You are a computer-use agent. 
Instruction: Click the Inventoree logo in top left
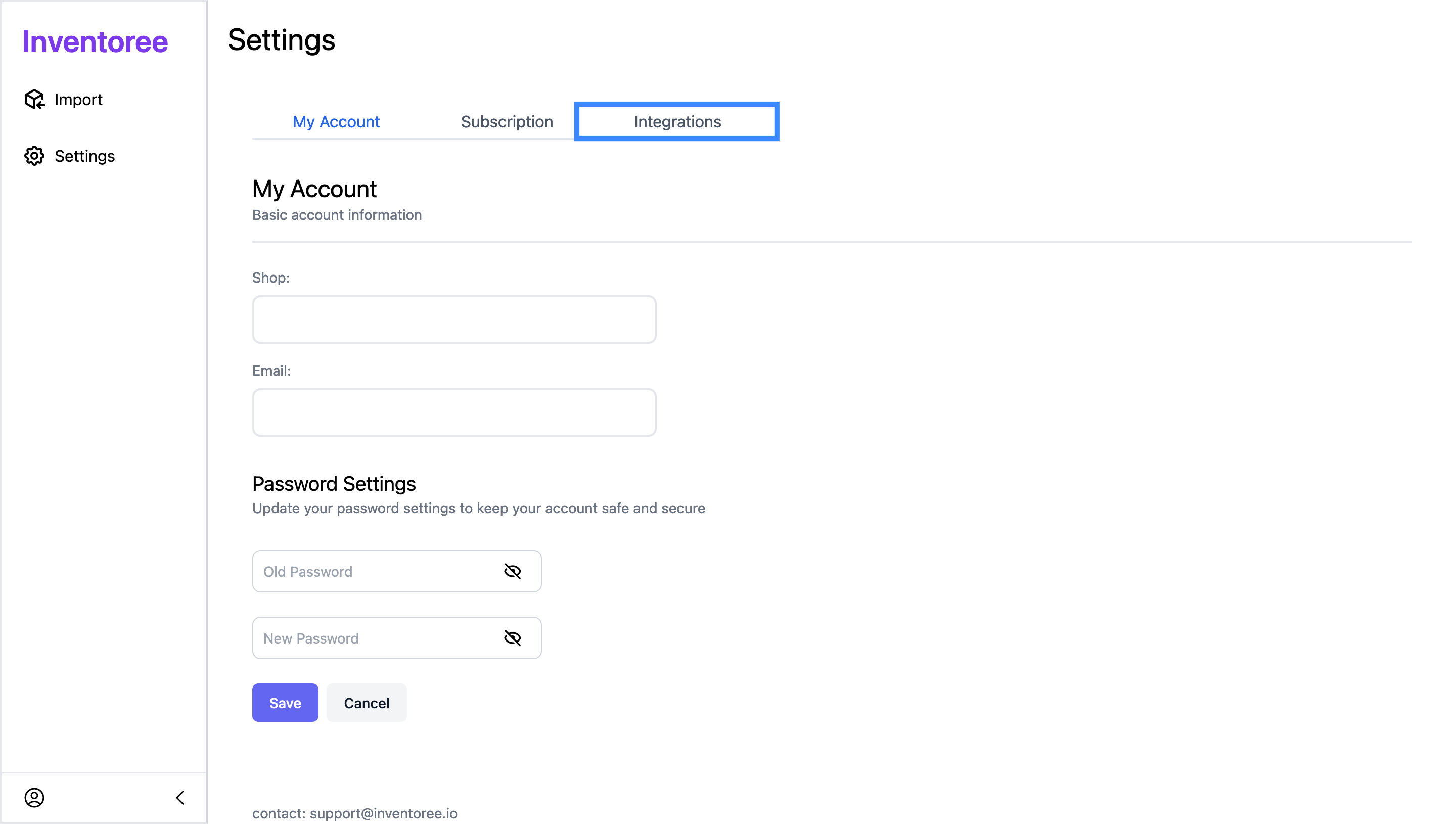pos(95,41)
